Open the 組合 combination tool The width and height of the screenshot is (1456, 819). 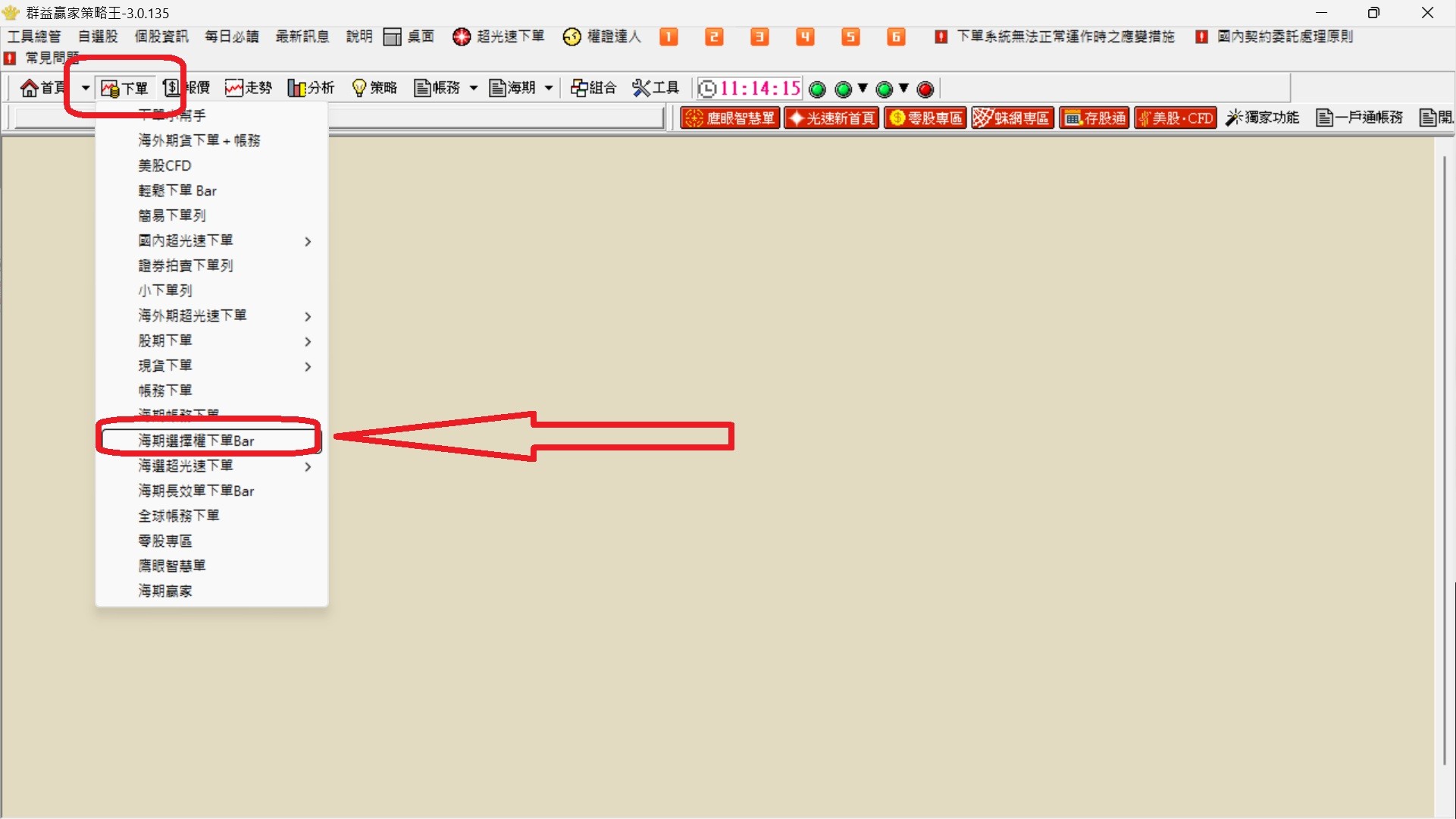coord(593,88)
